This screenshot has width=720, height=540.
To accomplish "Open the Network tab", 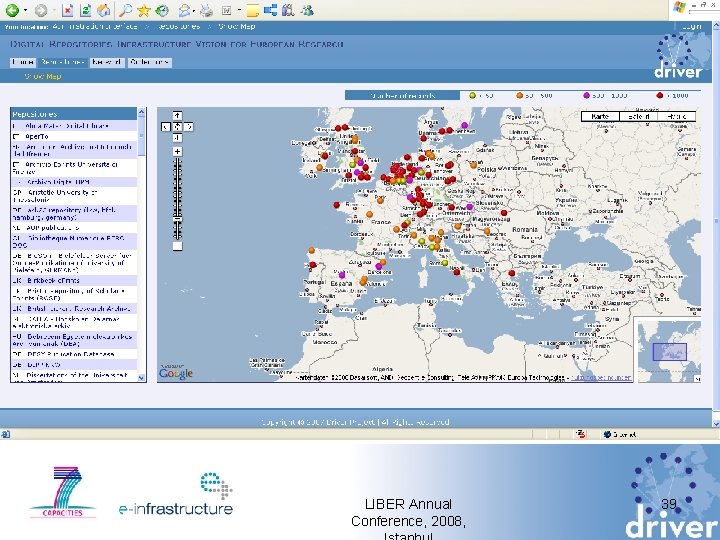I will (107, 62).
